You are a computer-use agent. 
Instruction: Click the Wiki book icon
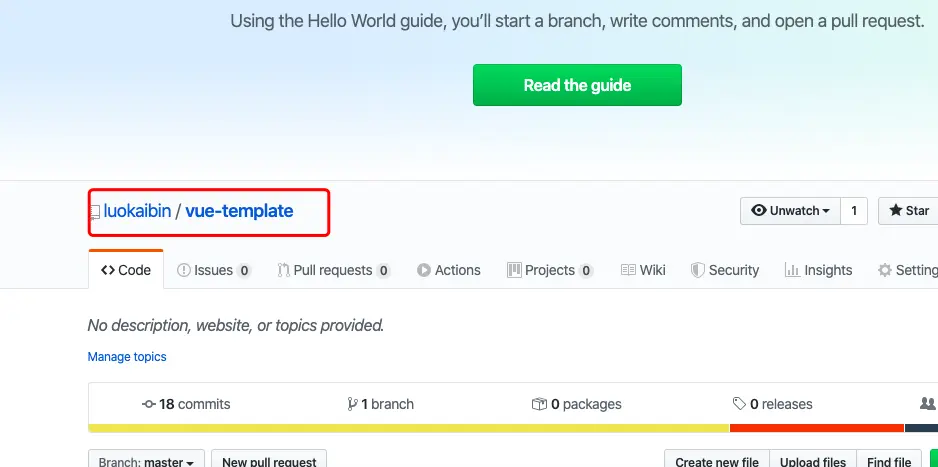(x=628, y=270)
